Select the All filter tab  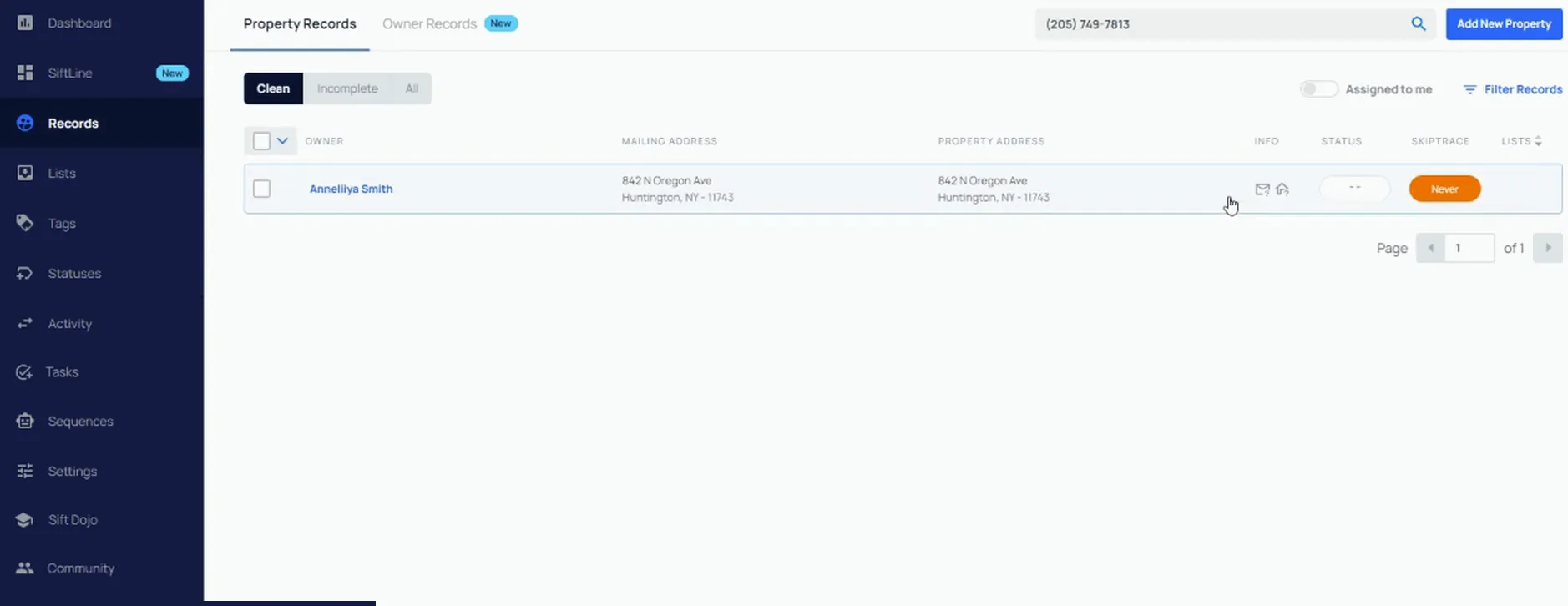(412, 88)
